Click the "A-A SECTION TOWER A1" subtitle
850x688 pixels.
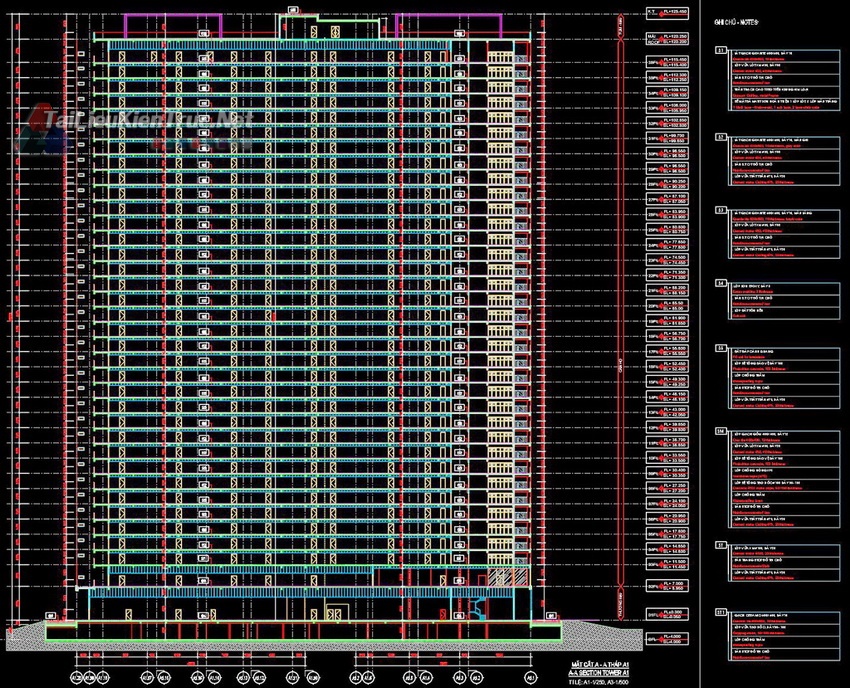pos(599,672)
